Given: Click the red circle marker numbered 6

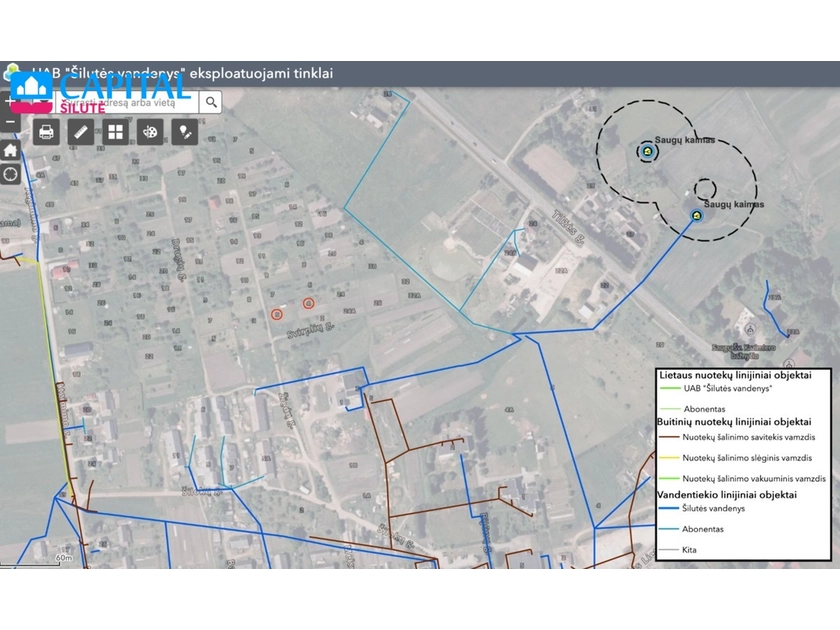Looking at the screenshot, I should 308,304.
